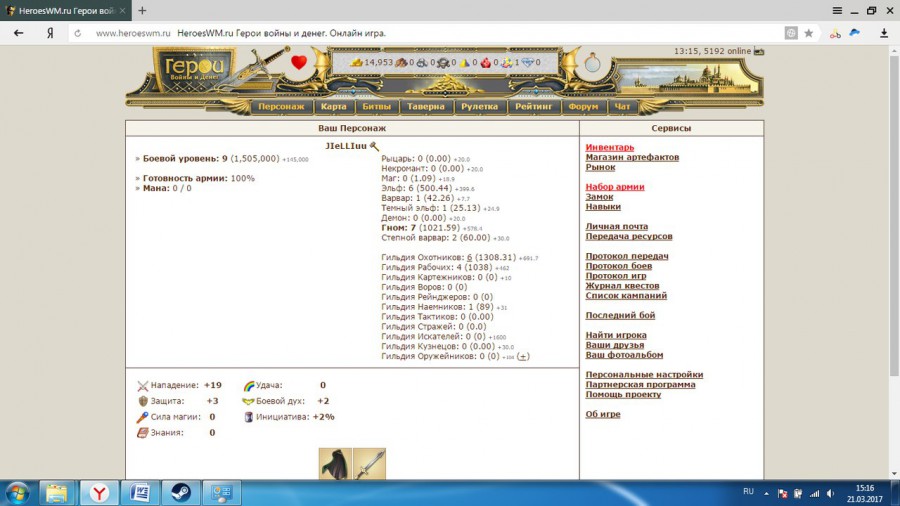
Task: View Протокол боев
Action: [x=618, y=266]
